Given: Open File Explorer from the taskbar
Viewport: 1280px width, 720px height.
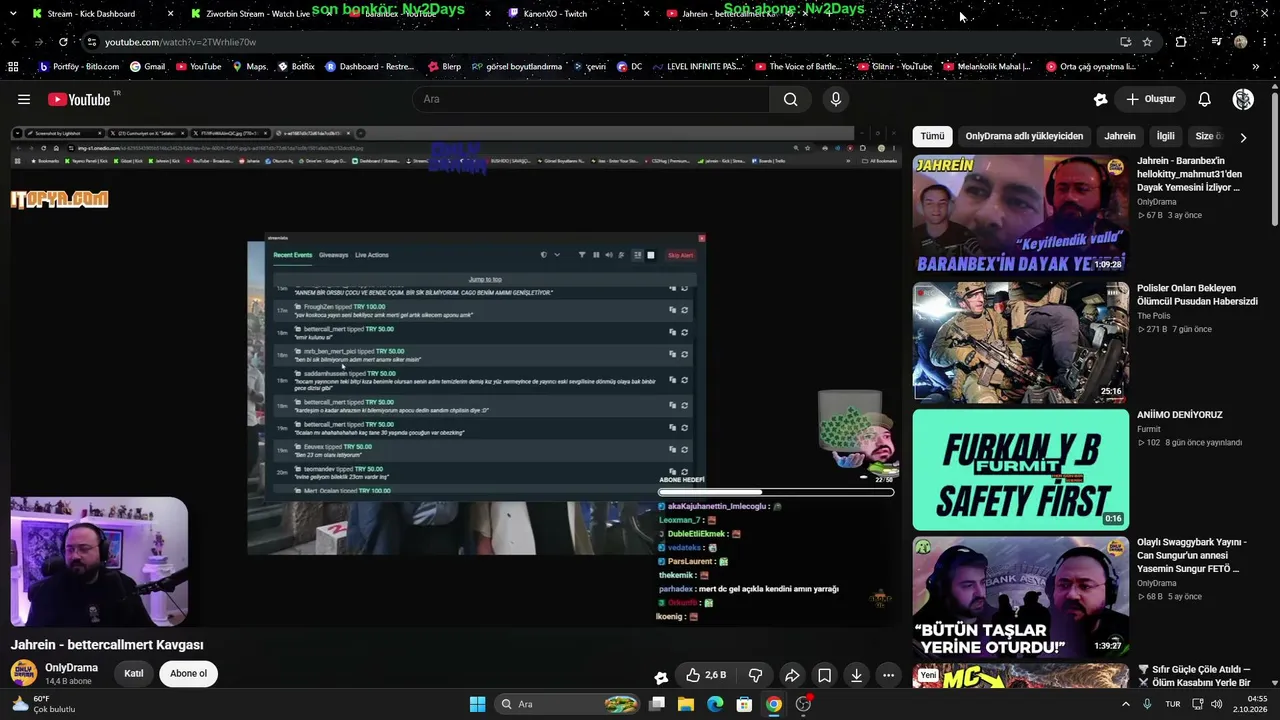Looking at the screenshot, I should point(686,704).
